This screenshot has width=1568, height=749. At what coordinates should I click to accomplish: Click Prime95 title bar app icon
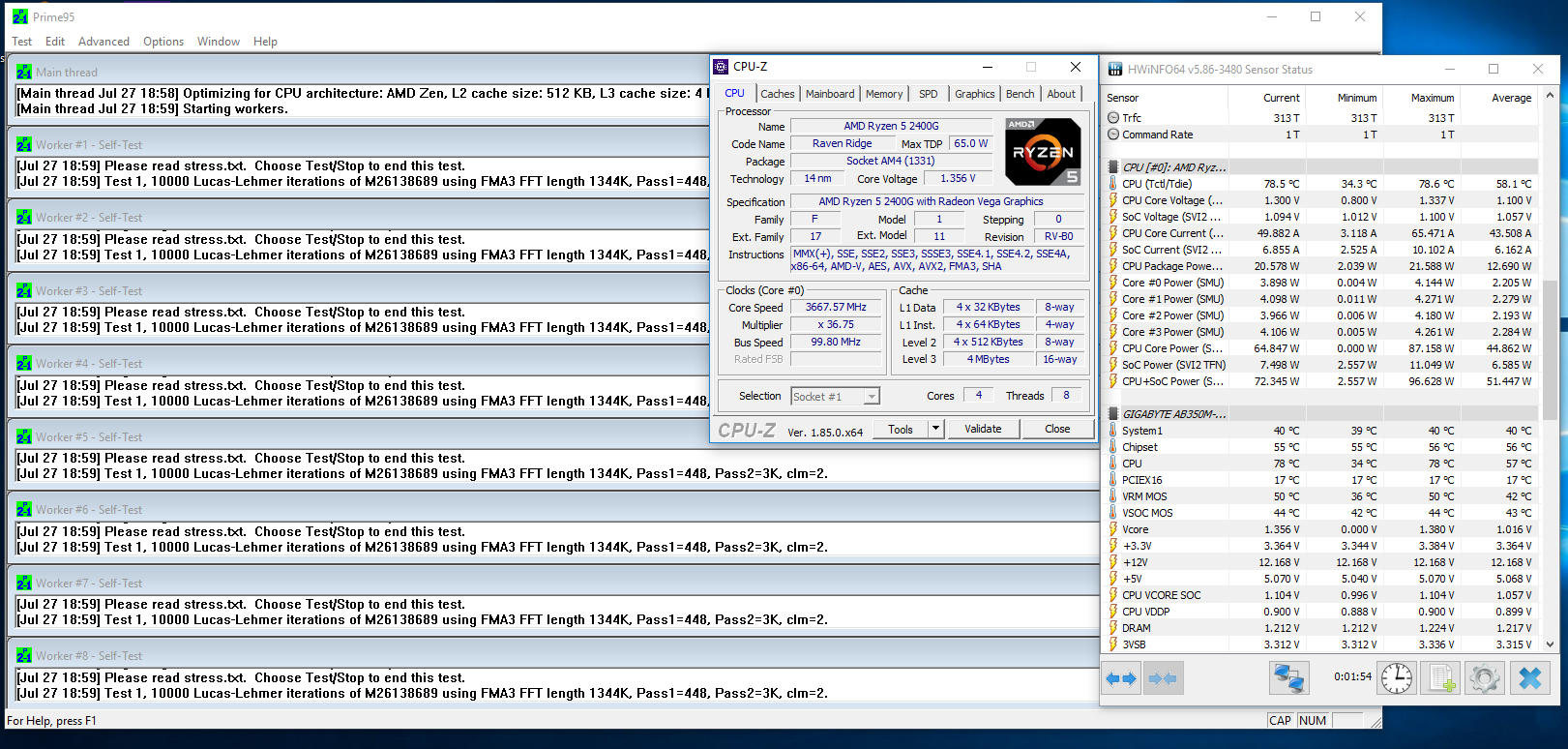pos(20,17)
